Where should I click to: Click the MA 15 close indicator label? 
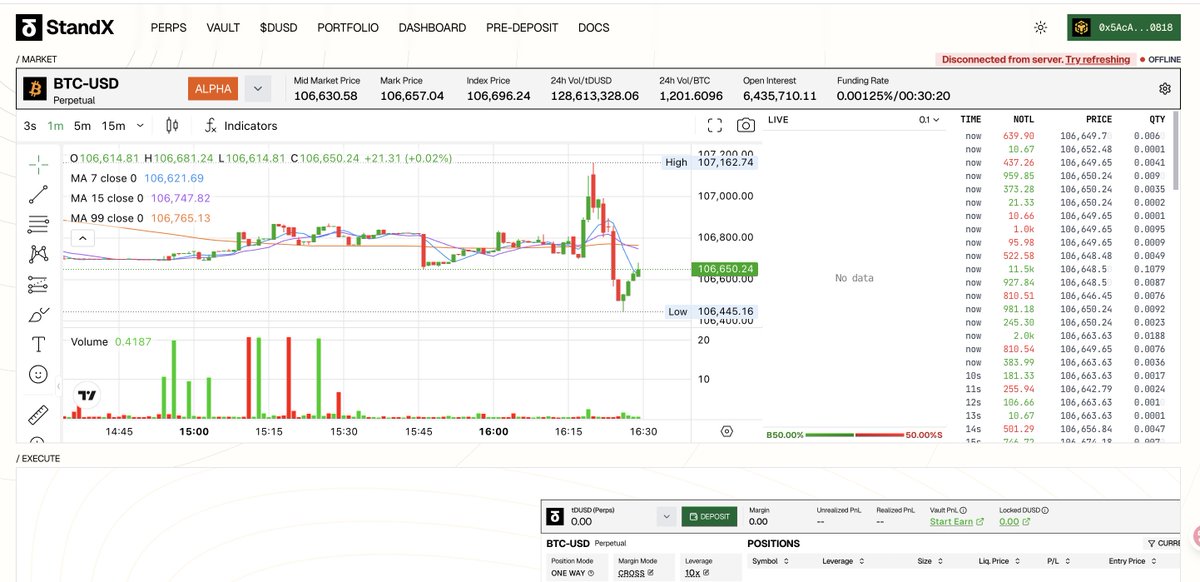click(x=107, y=198)
